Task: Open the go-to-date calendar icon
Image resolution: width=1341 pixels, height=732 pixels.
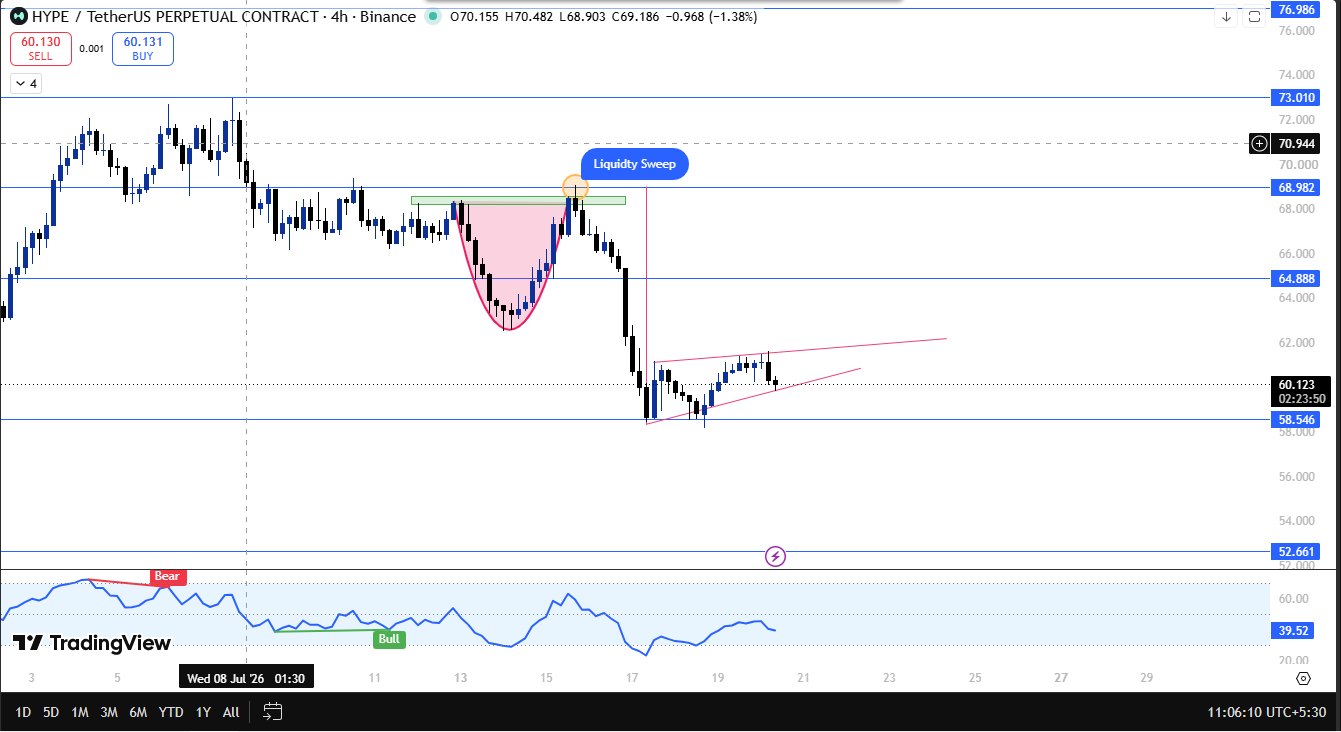Action: 272,712
